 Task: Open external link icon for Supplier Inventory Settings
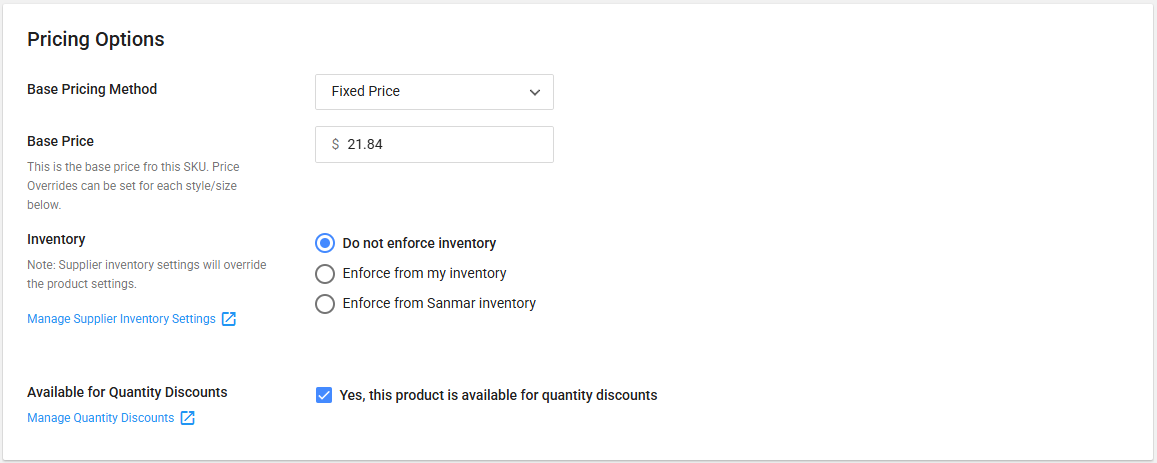[x=228, y=319]
